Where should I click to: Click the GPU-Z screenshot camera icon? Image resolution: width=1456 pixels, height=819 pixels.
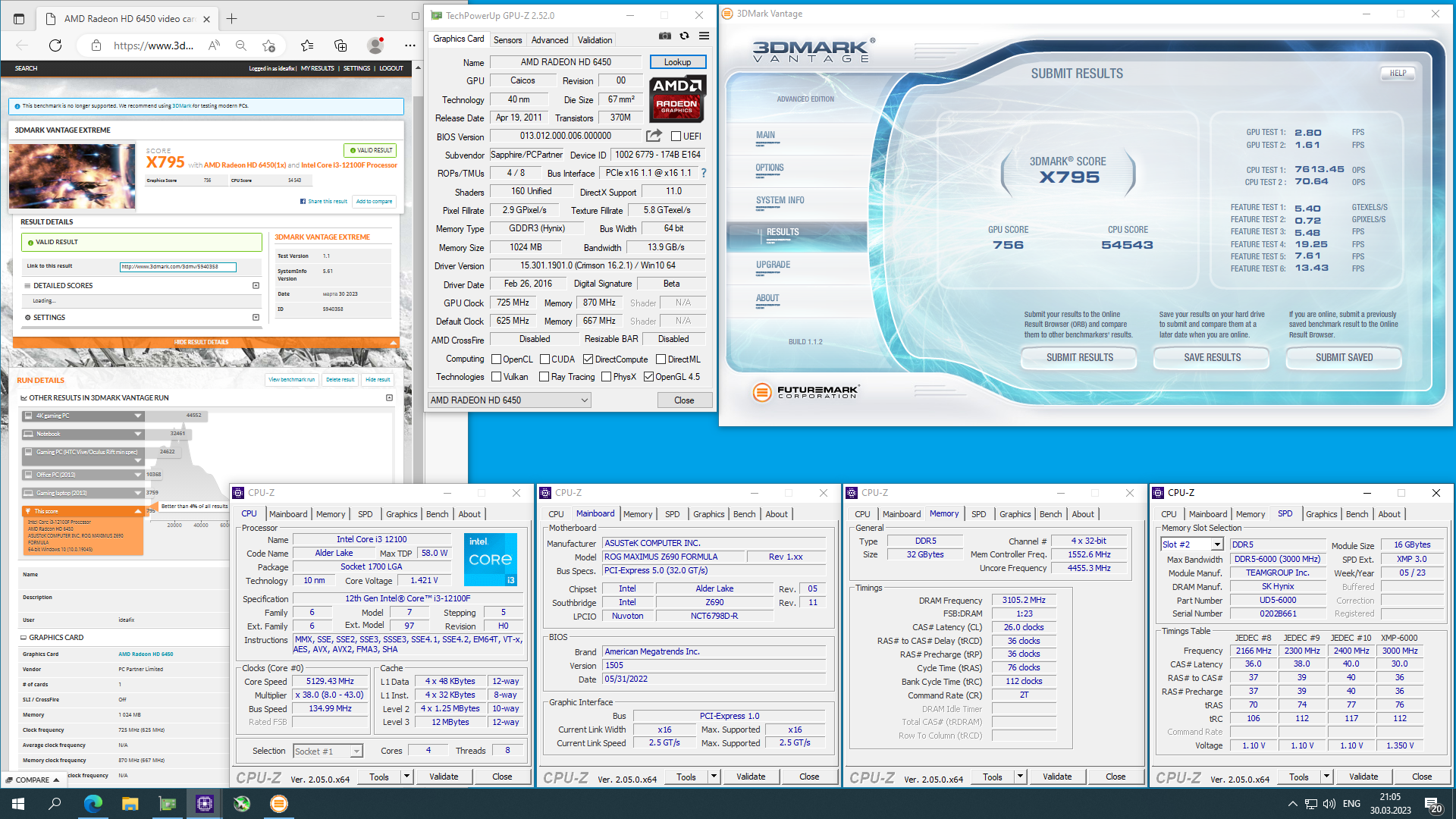[x=665, y=36]
